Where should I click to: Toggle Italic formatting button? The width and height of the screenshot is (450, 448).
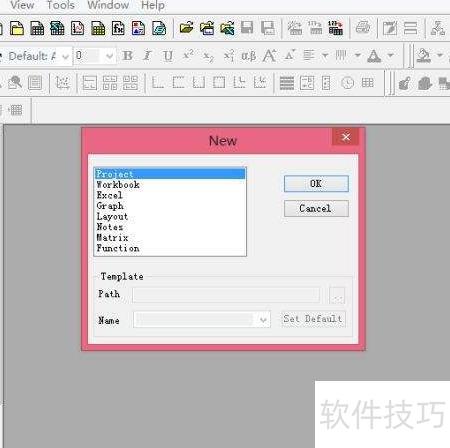pos(147,56)
